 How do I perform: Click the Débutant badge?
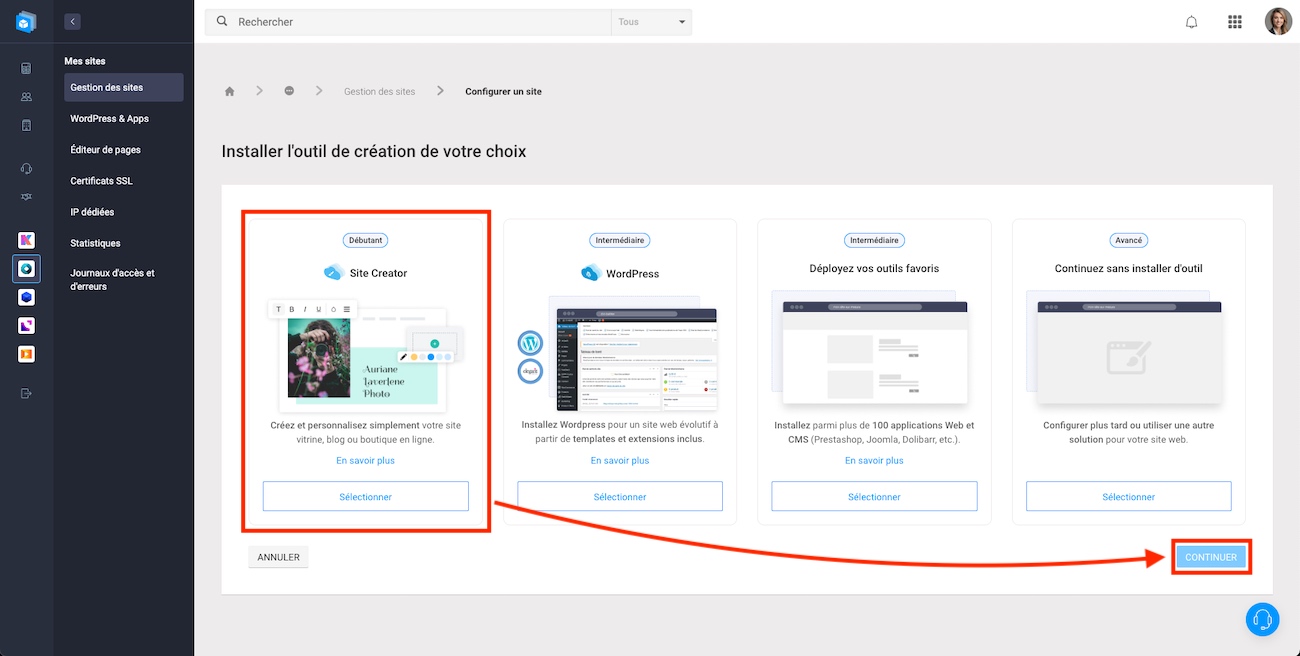pos(366,240)
